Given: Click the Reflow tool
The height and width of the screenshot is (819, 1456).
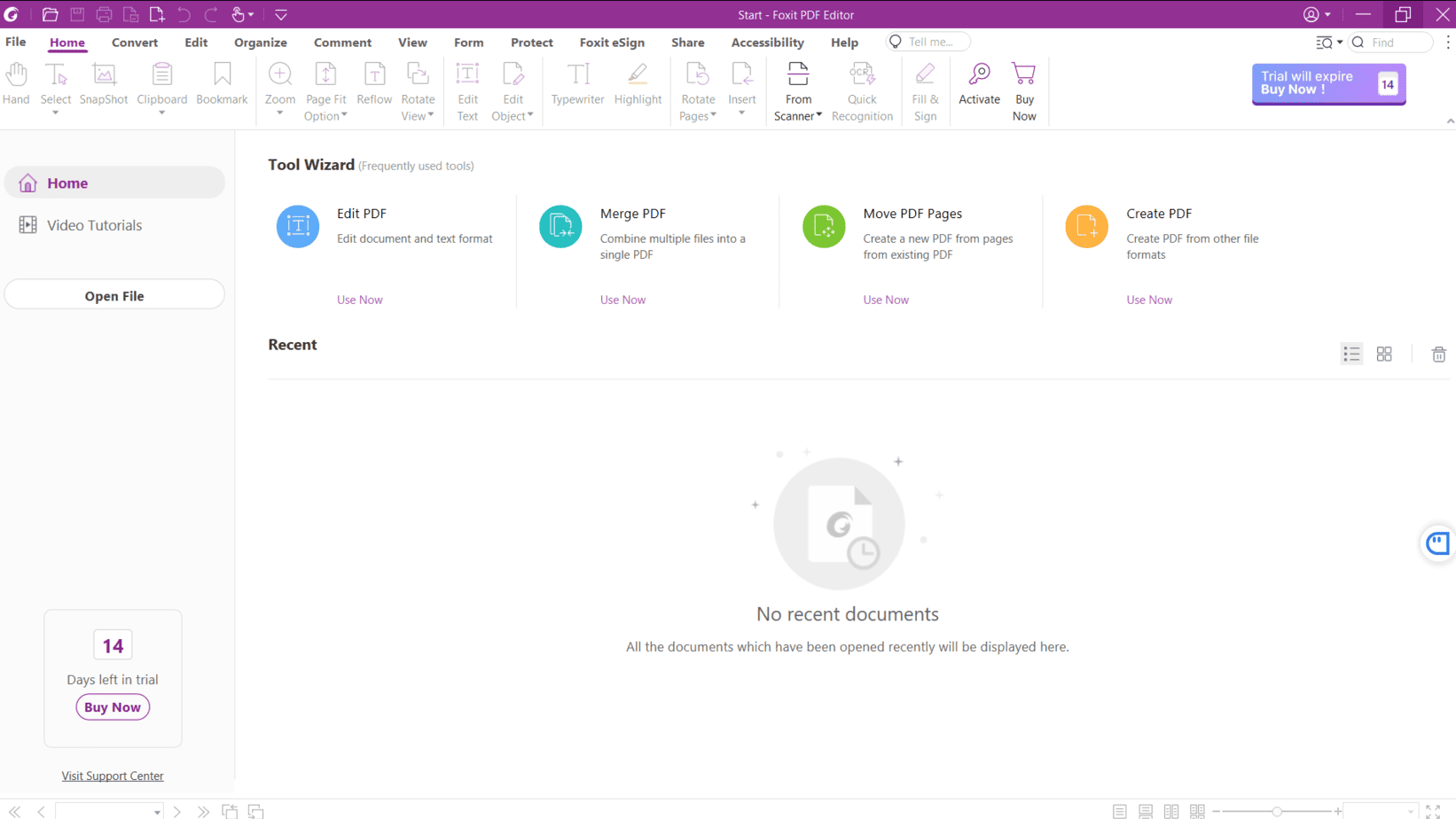Looking at the screenshot, I should point(374,84).
